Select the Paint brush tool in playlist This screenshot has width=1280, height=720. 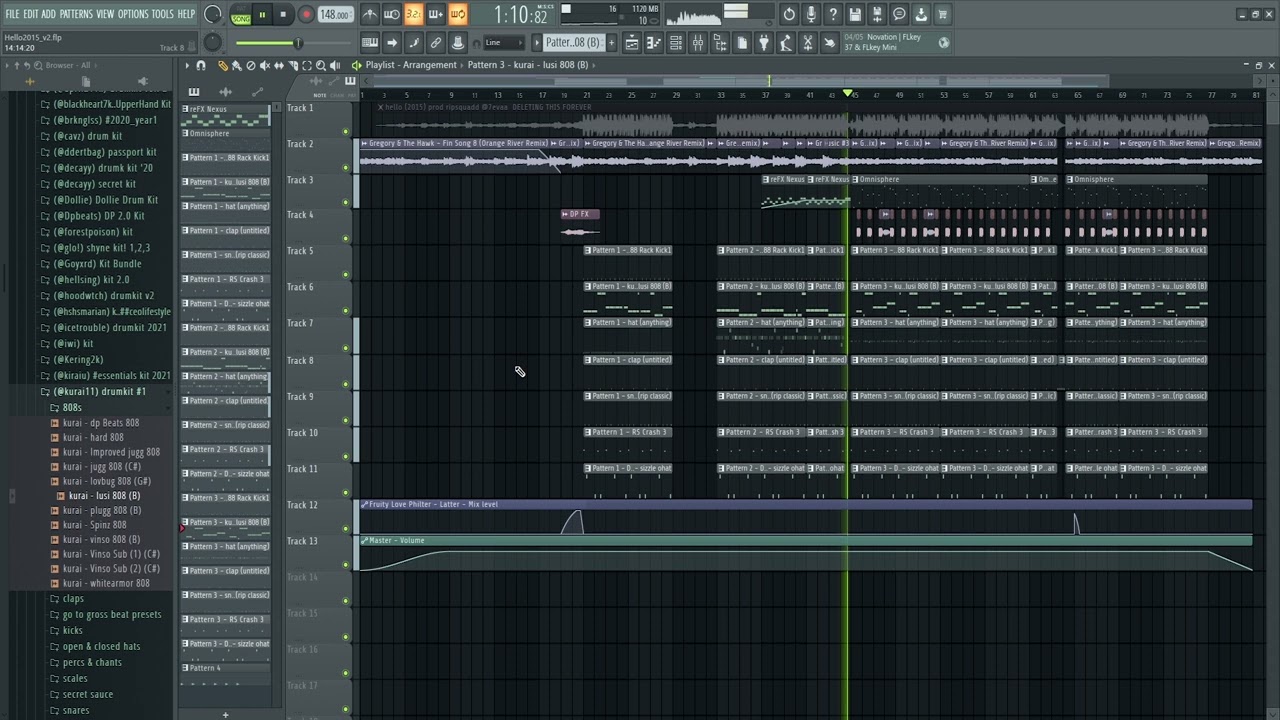click(x=237, y=65)
